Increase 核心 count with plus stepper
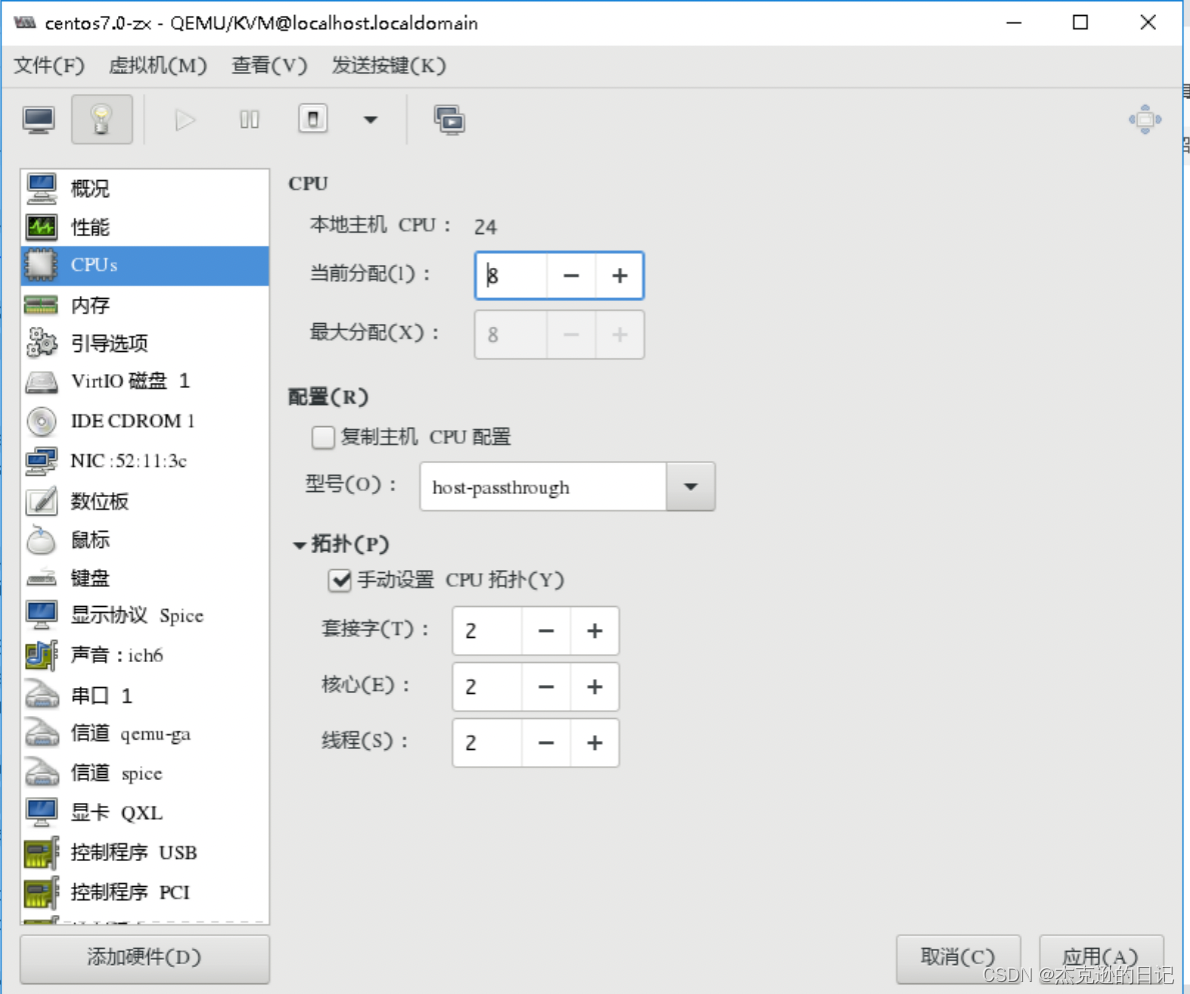1190x994 pixels. 594,687
